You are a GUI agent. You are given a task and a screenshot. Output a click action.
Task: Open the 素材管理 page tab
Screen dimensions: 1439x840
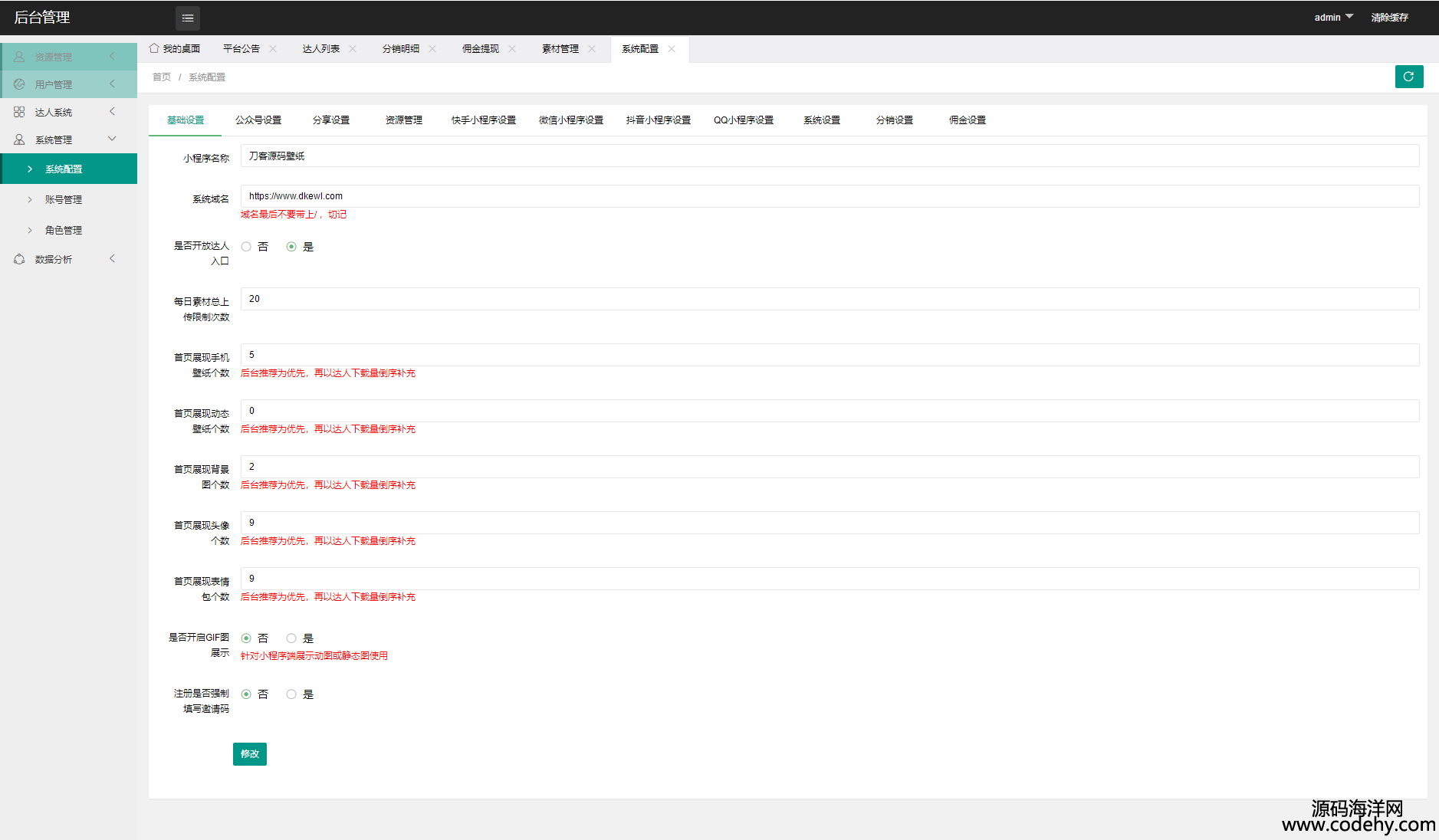click(560, 48)
